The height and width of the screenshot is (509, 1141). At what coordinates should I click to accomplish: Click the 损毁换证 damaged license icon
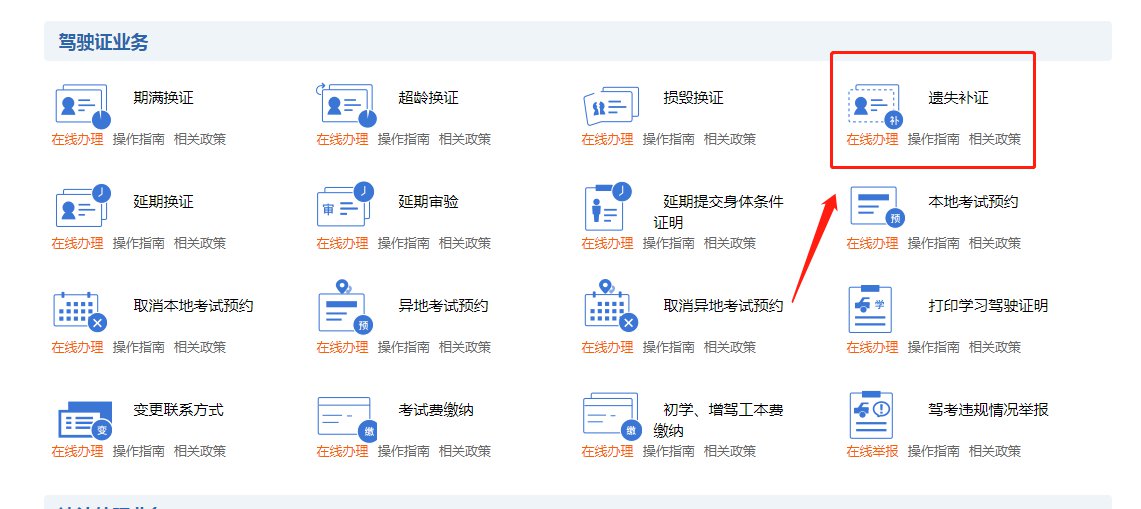[611, 106]
